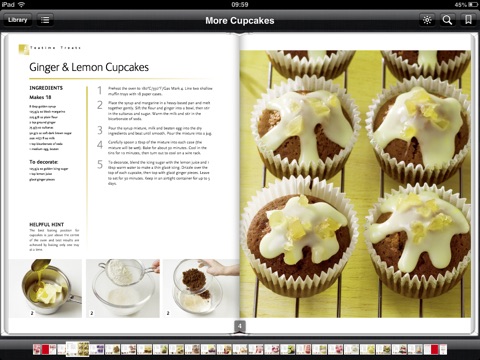Tap the step 4 number
This screenshot has height=360, width=480.
(100, 145)
